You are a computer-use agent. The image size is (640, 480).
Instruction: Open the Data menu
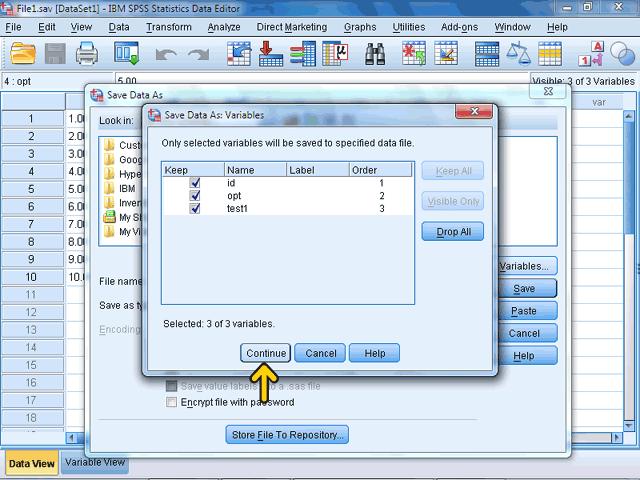point(119,27)
